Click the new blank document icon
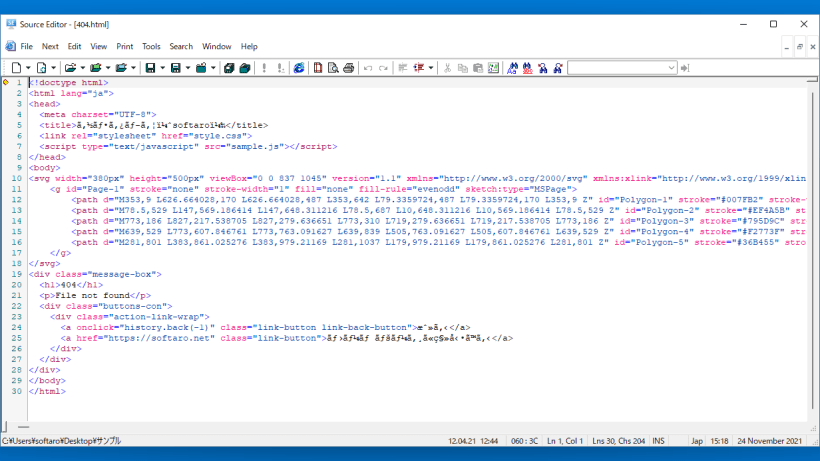 point(16,68)
